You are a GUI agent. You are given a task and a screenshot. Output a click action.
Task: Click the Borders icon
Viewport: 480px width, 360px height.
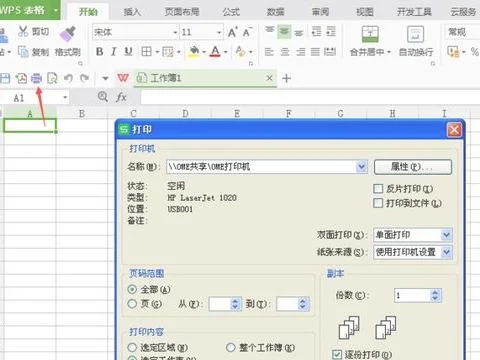coord(146,52)
